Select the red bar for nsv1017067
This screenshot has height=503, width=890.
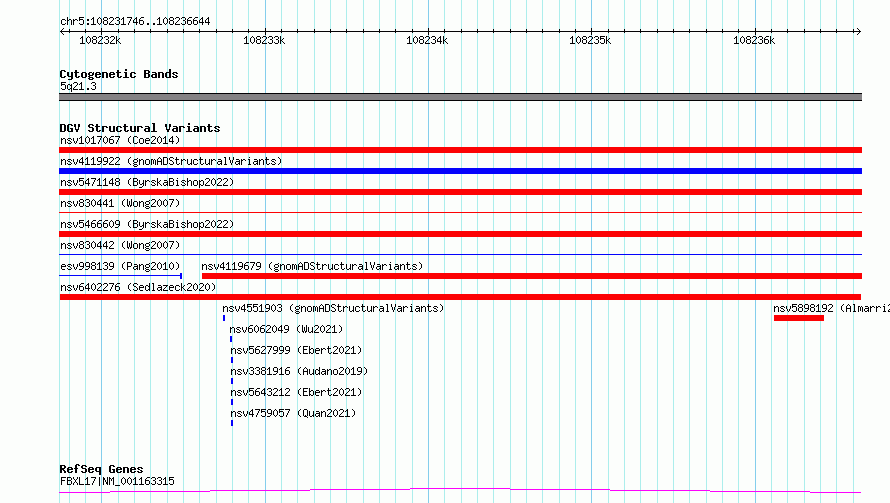tap(460, 150)
